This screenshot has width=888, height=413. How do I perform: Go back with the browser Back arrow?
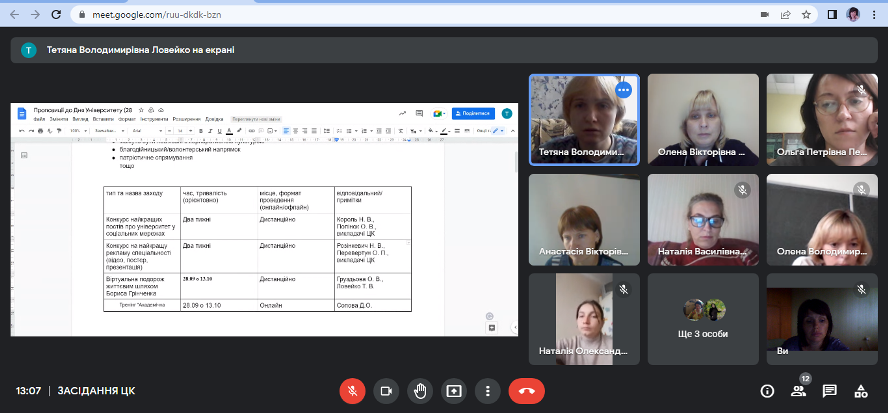pyautogui.click(x=15, y=15)
